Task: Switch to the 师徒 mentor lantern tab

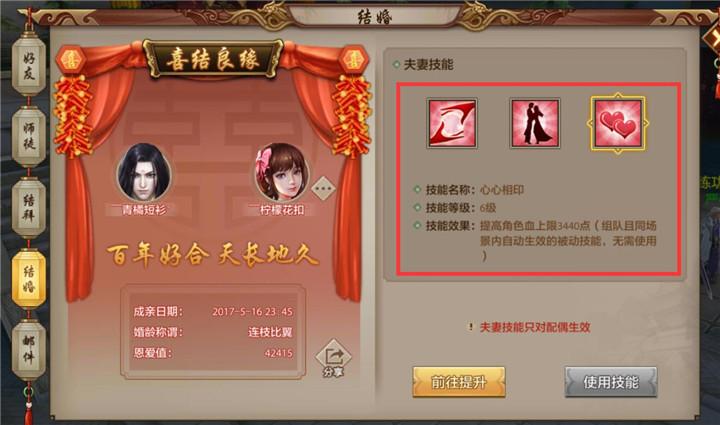Action: pos(29,136)
